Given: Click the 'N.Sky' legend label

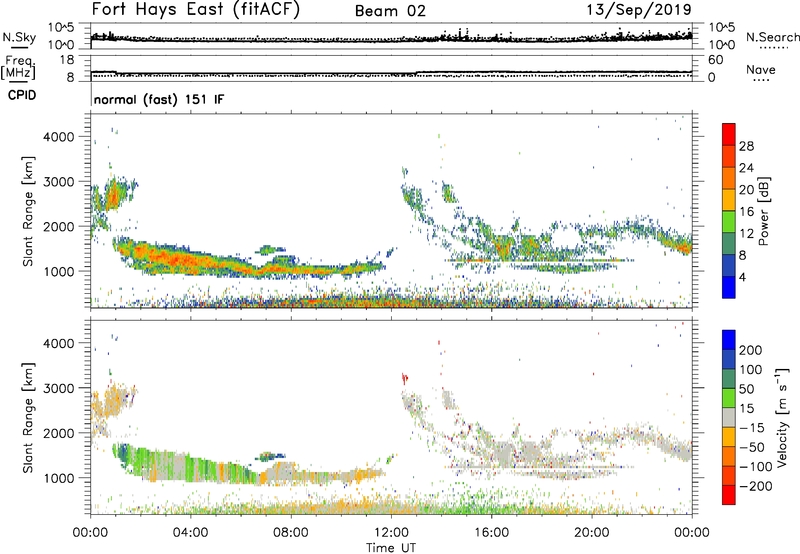Looking at the screenshot, I should (x=19, y=37).
